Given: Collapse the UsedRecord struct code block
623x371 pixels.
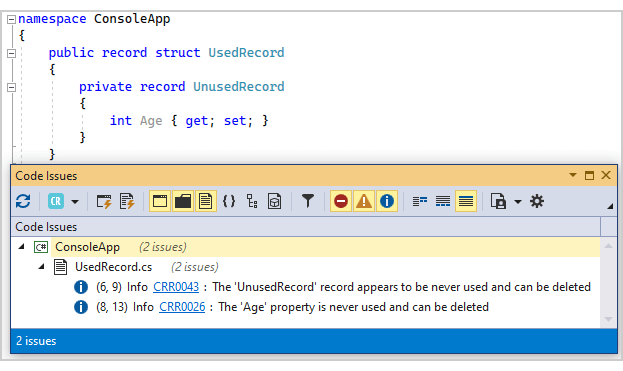Looking at the screenshot, I should pos(12,53).
